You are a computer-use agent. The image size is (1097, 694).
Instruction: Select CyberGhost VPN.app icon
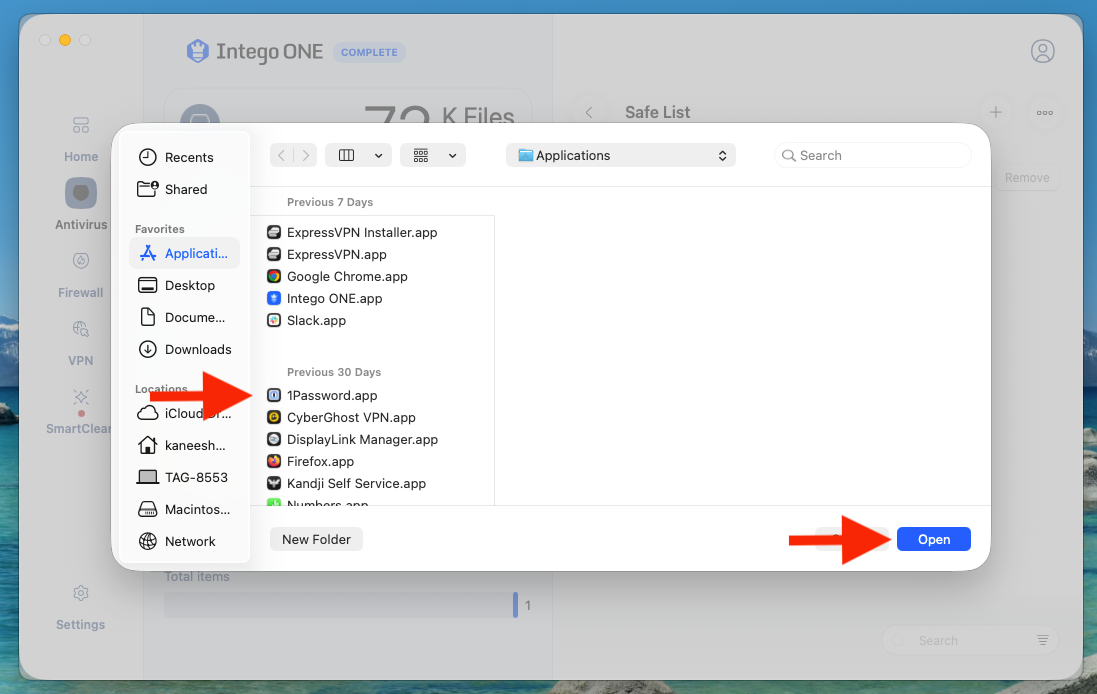click(274, 418)
